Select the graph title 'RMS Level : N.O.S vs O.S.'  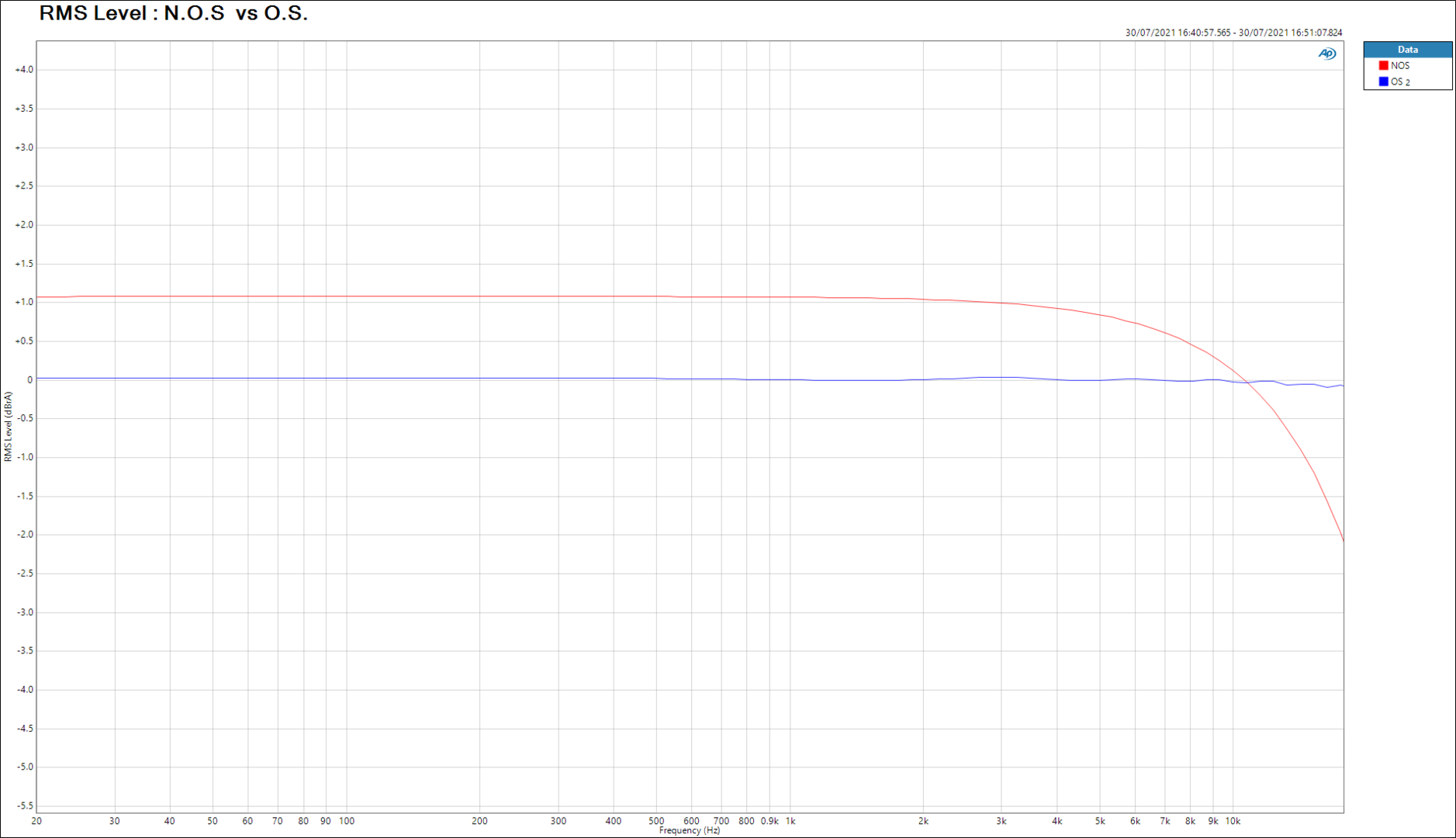point(174,13)
